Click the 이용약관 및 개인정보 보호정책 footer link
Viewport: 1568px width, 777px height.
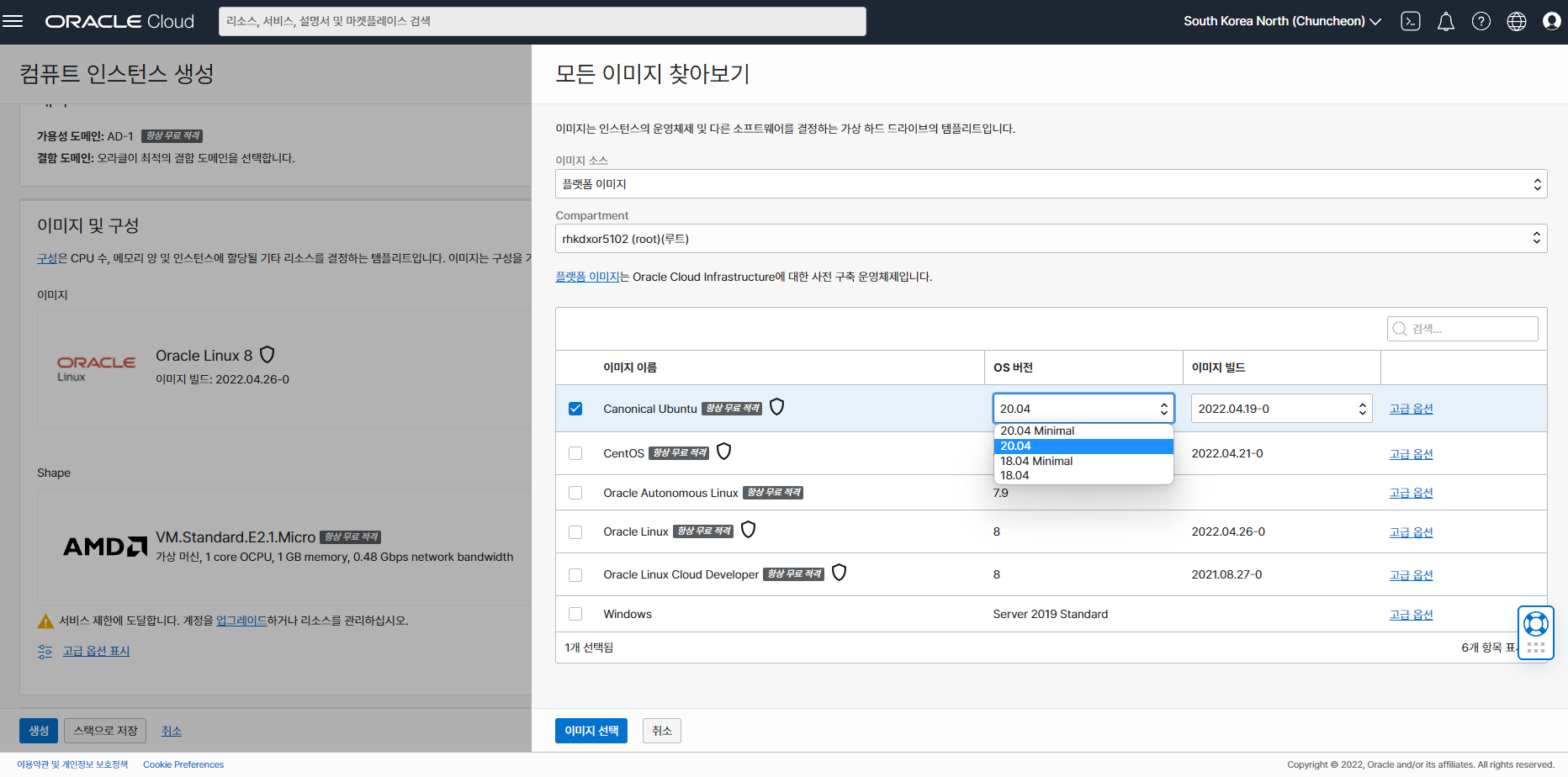72,764
